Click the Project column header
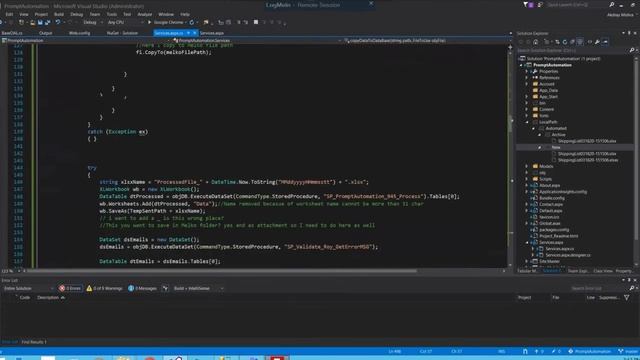Screen dimensions: 640x360 click(x=524, y=298)
